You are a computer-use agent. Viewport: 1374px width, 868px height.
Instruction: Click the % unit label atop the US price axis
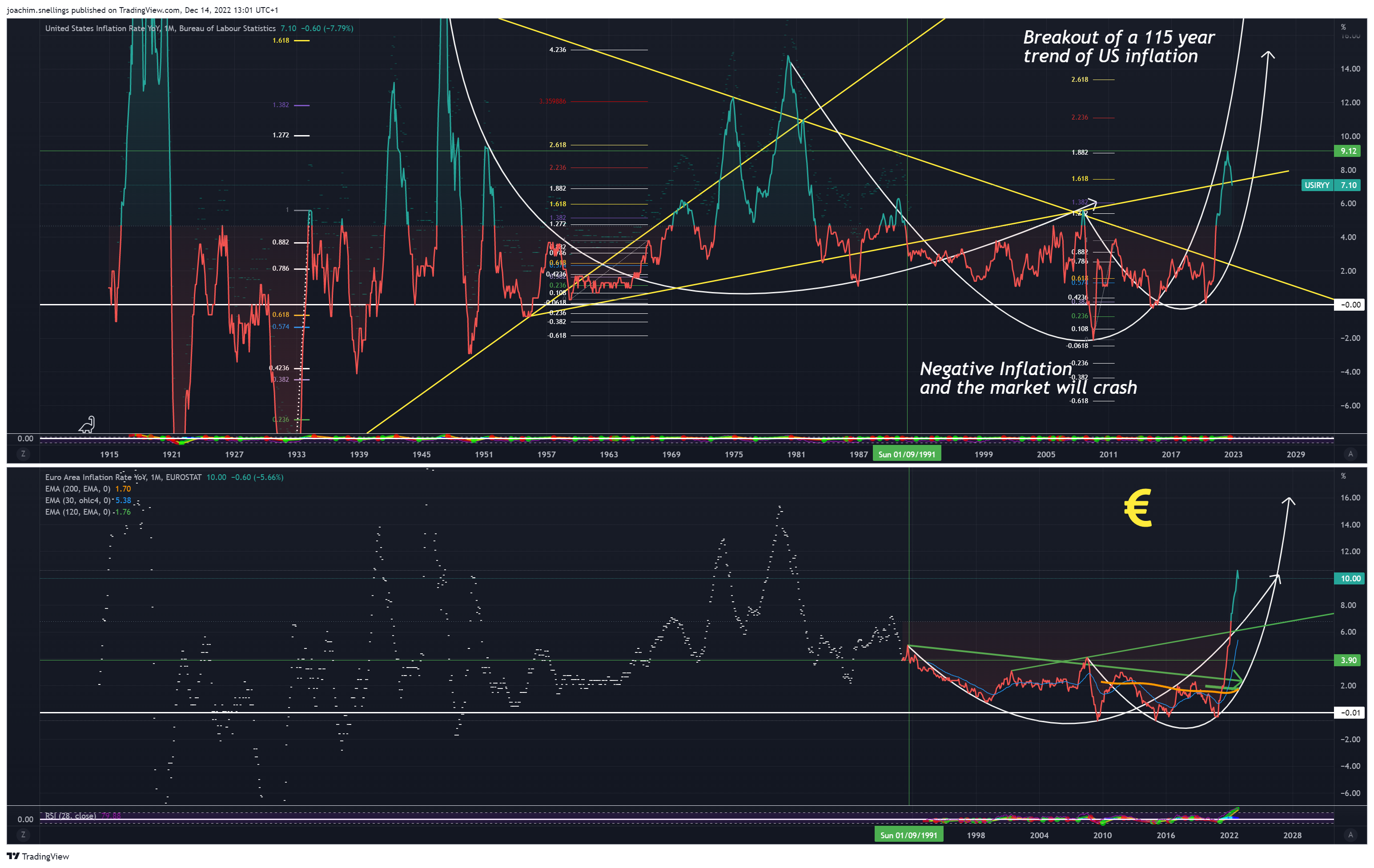[x=1343, y=27]
